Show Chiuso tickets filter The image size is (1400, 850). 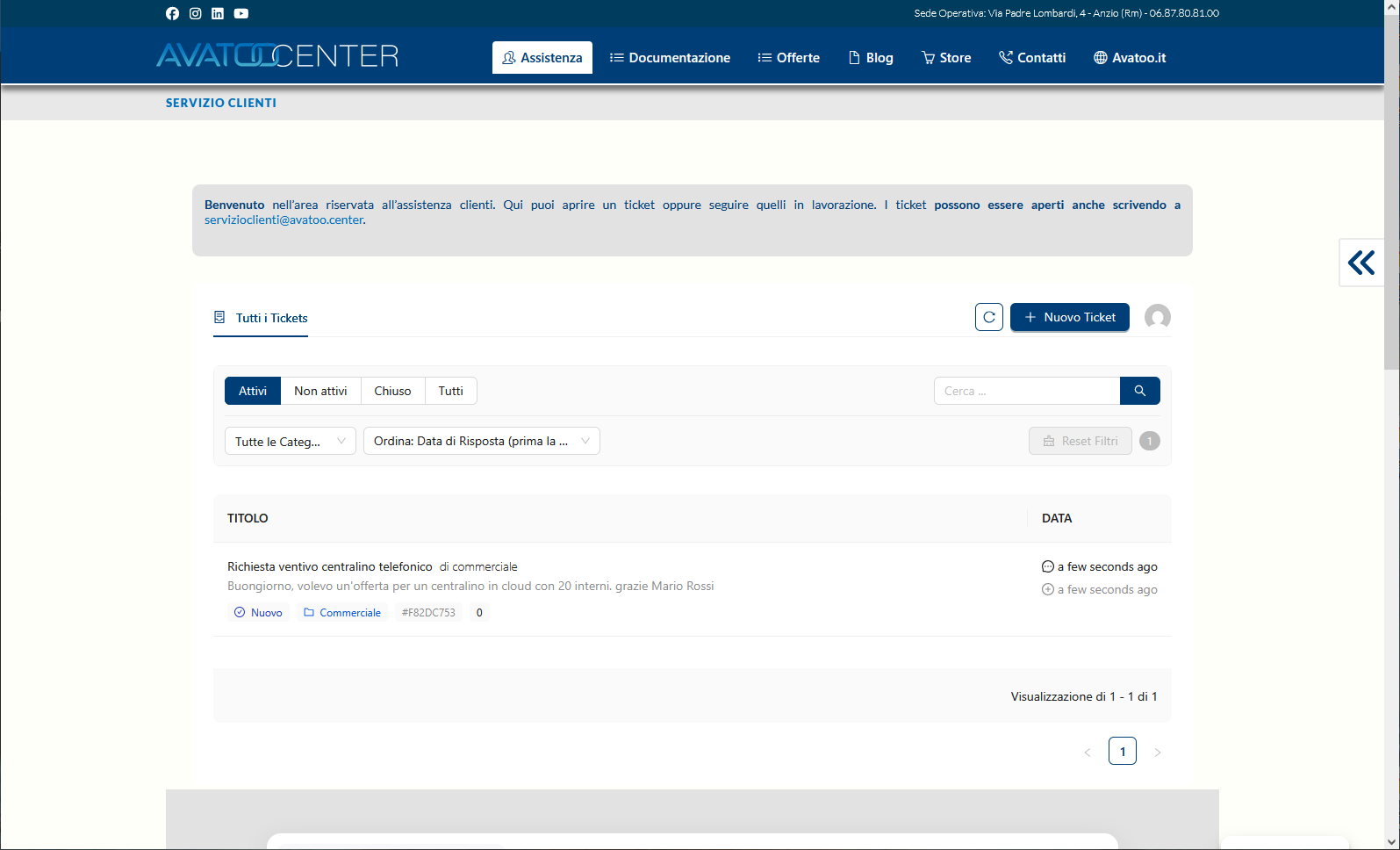pos(392,391)
